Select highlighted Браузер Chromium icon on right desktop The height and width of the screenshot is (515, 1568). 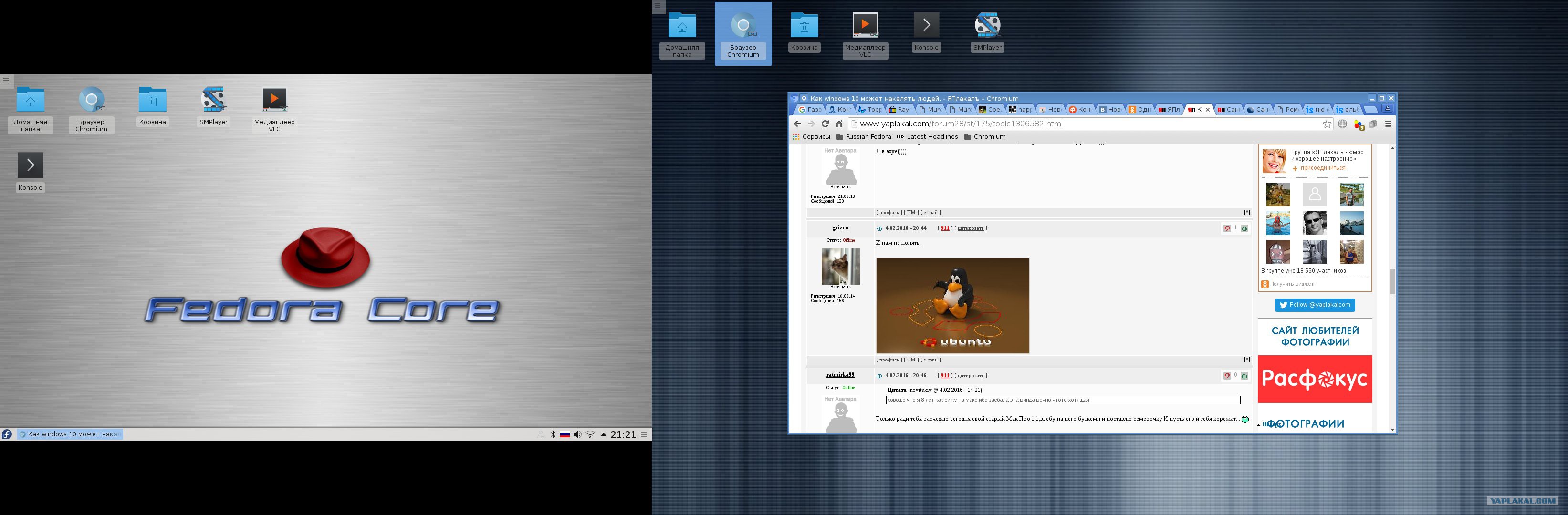[x=743, y=34]
